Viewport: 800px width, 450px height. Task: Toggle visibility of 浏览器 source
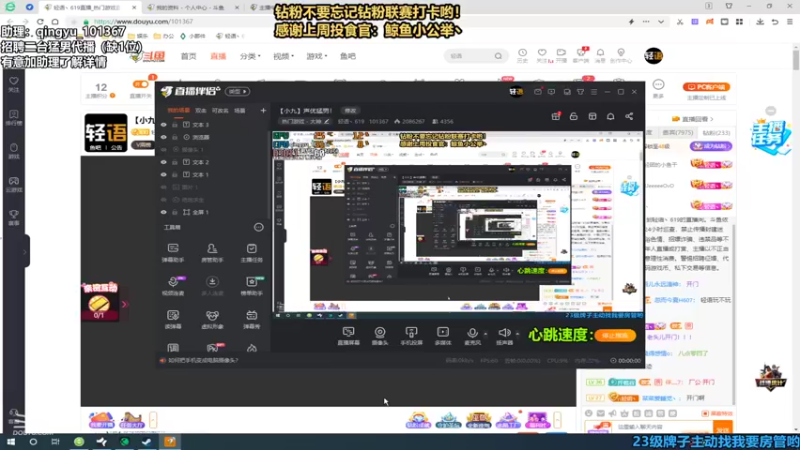pos(163,137)
